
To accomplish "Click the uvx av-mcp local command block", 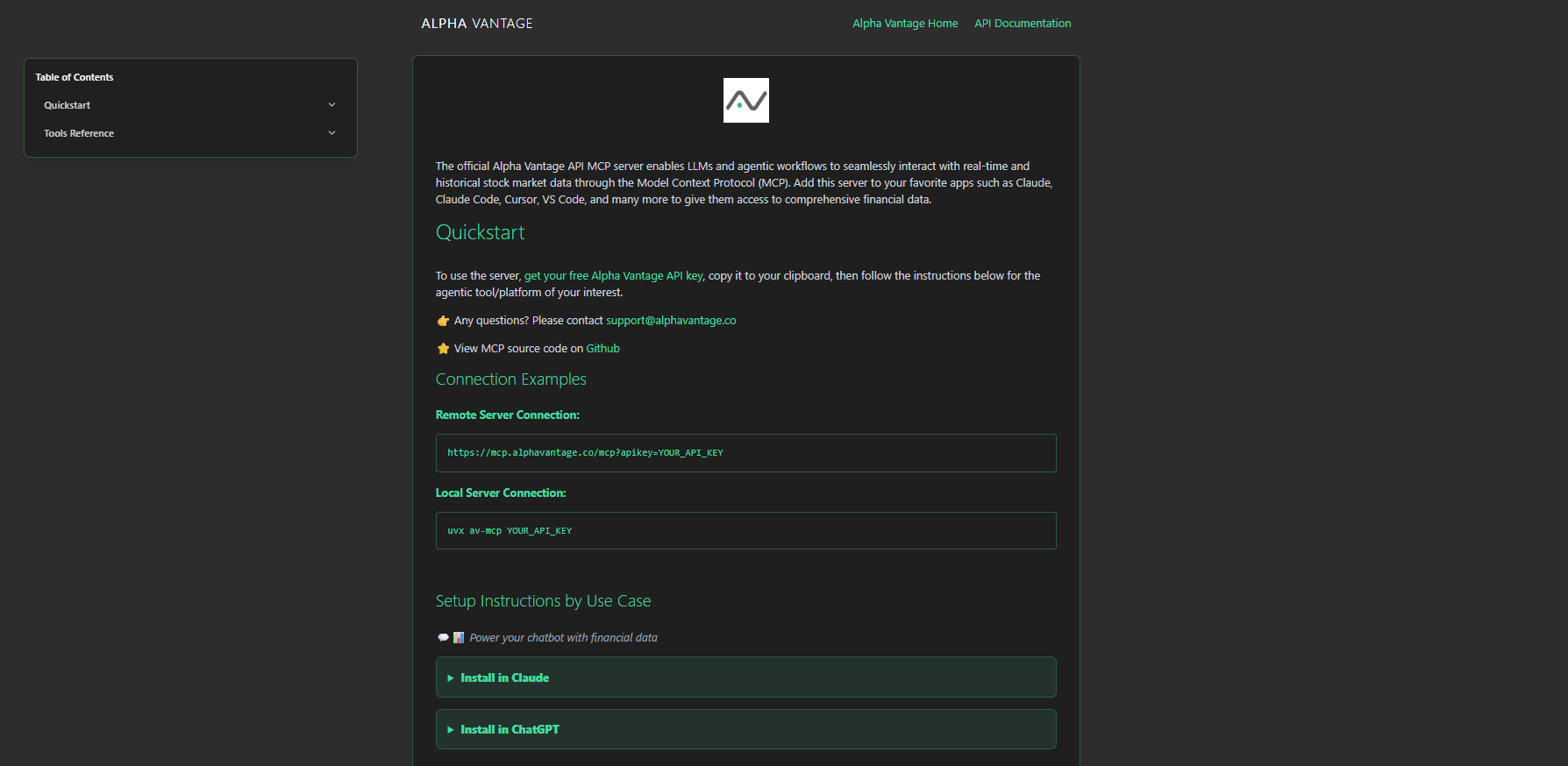I will (746, 531).
